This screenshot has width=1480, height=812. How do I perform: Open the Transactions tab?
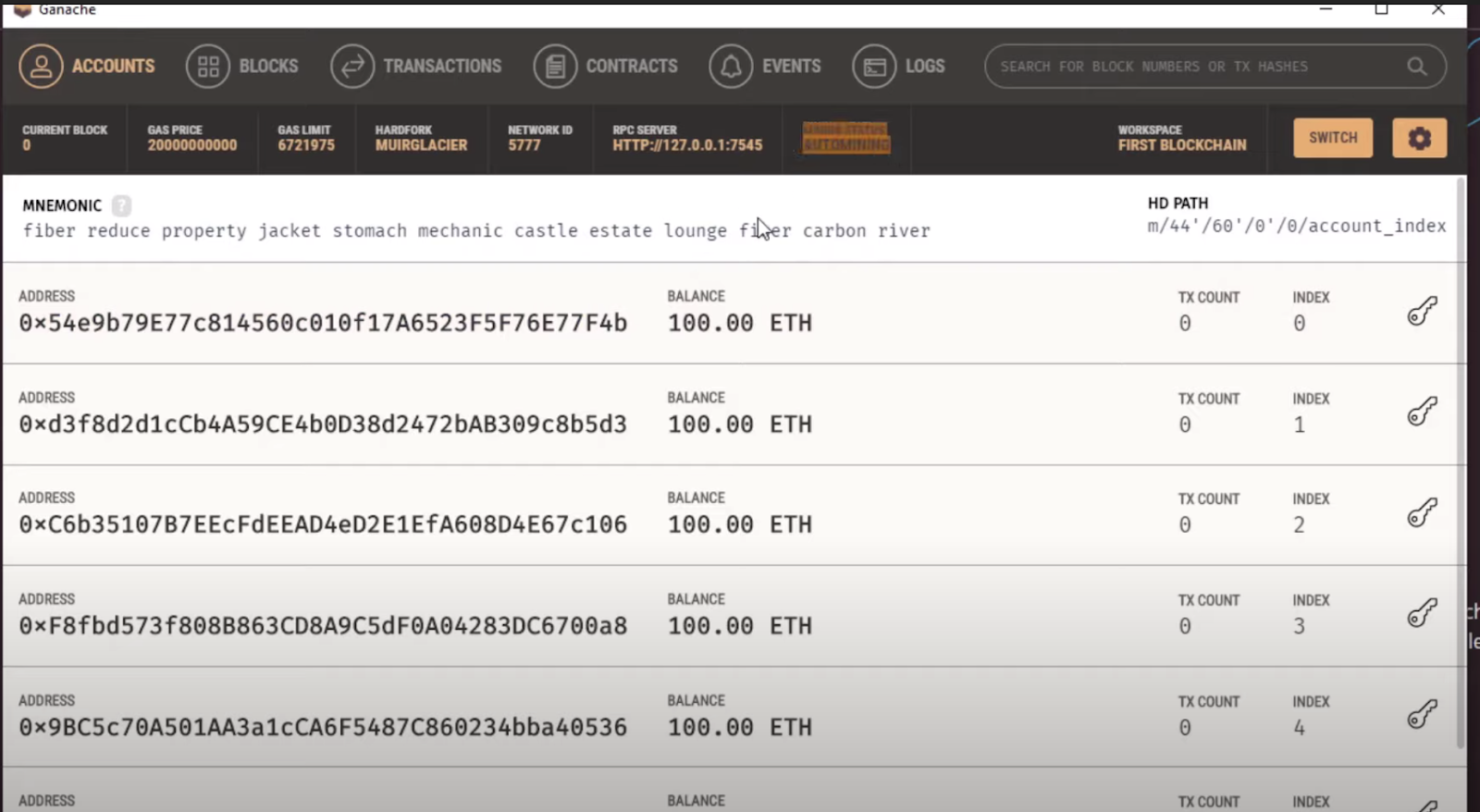[x=416, y=67]
